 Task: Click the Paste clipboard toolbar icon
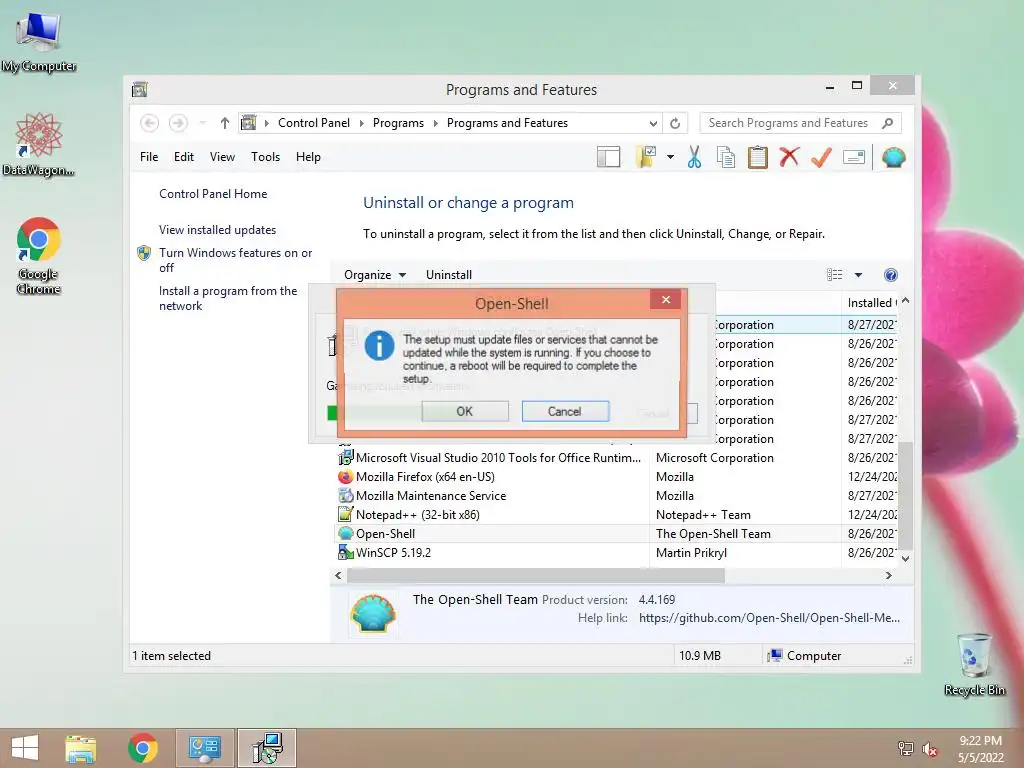coord(758,157)
